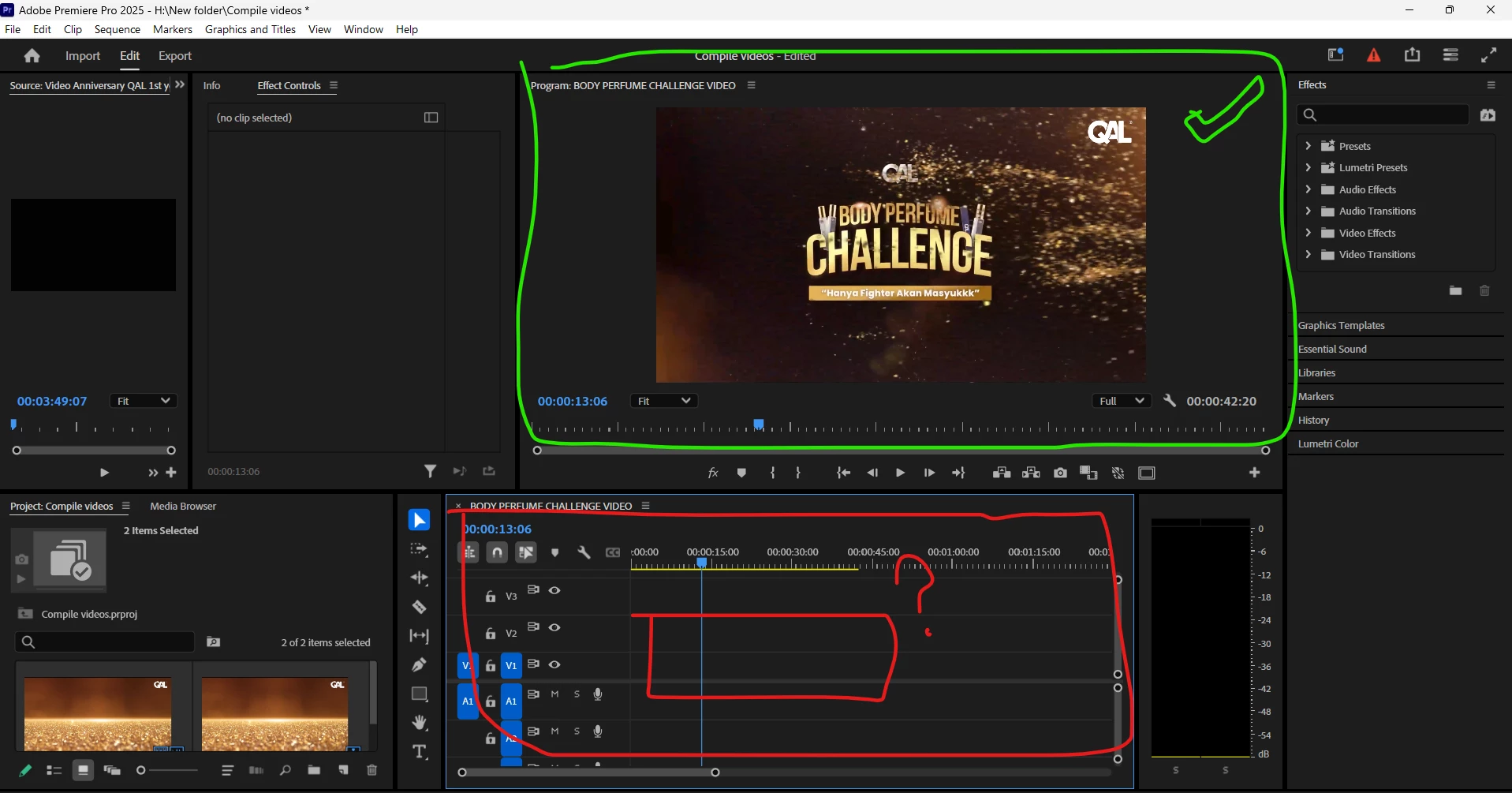Hide the V2 track output eye
Screen dimensions: 1512x793
click(x=554, y=627)
